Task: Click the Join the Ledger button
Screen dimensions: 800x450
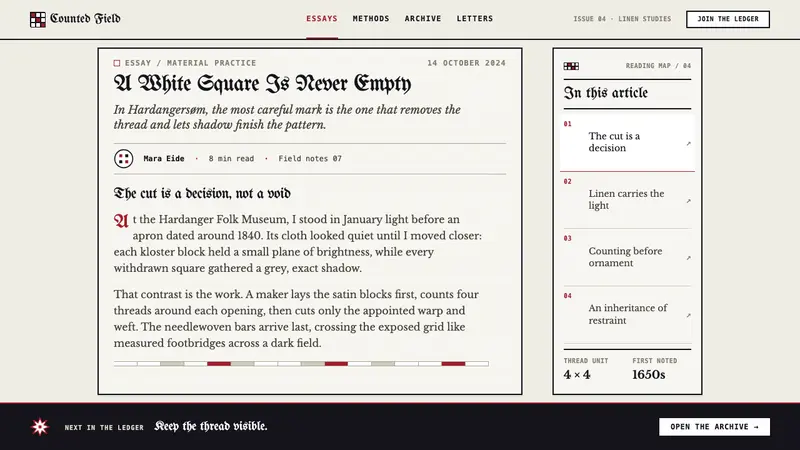Action: [x=728, y=19]
